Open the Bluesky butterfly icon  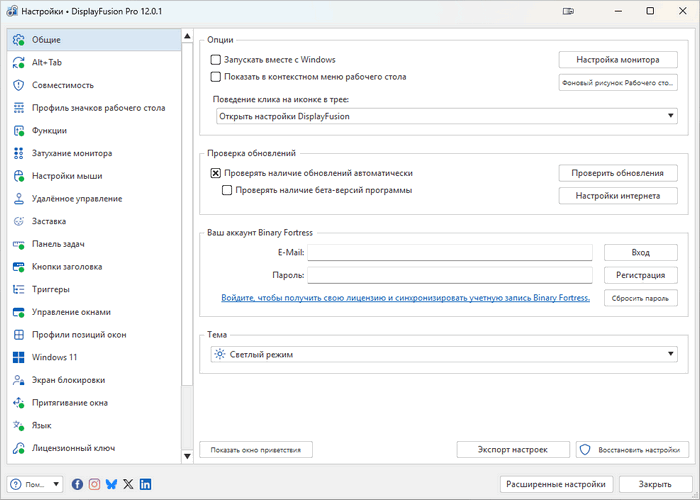(111, 485)
